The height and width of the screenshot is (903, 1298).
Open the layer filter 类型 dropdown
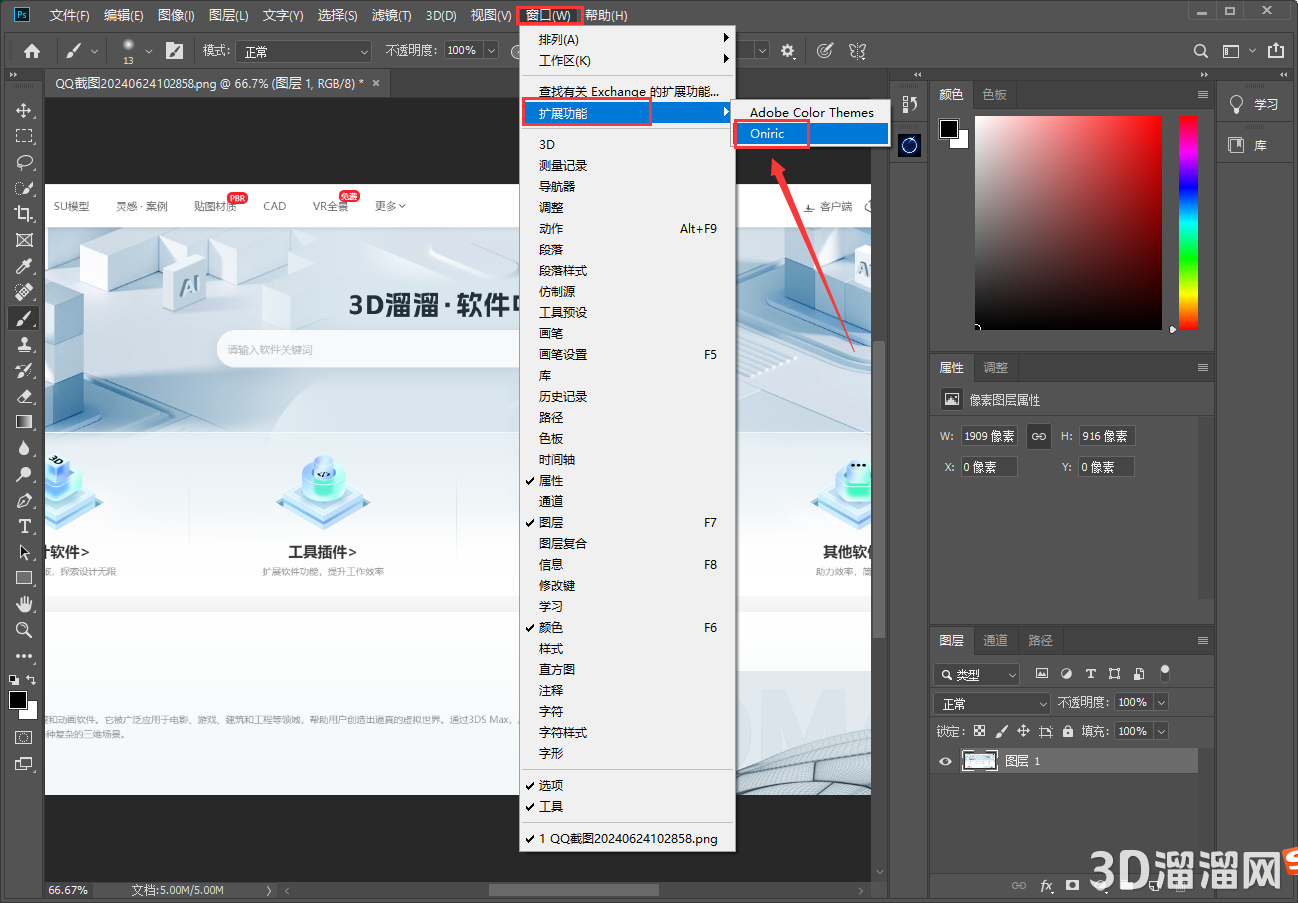976,674
